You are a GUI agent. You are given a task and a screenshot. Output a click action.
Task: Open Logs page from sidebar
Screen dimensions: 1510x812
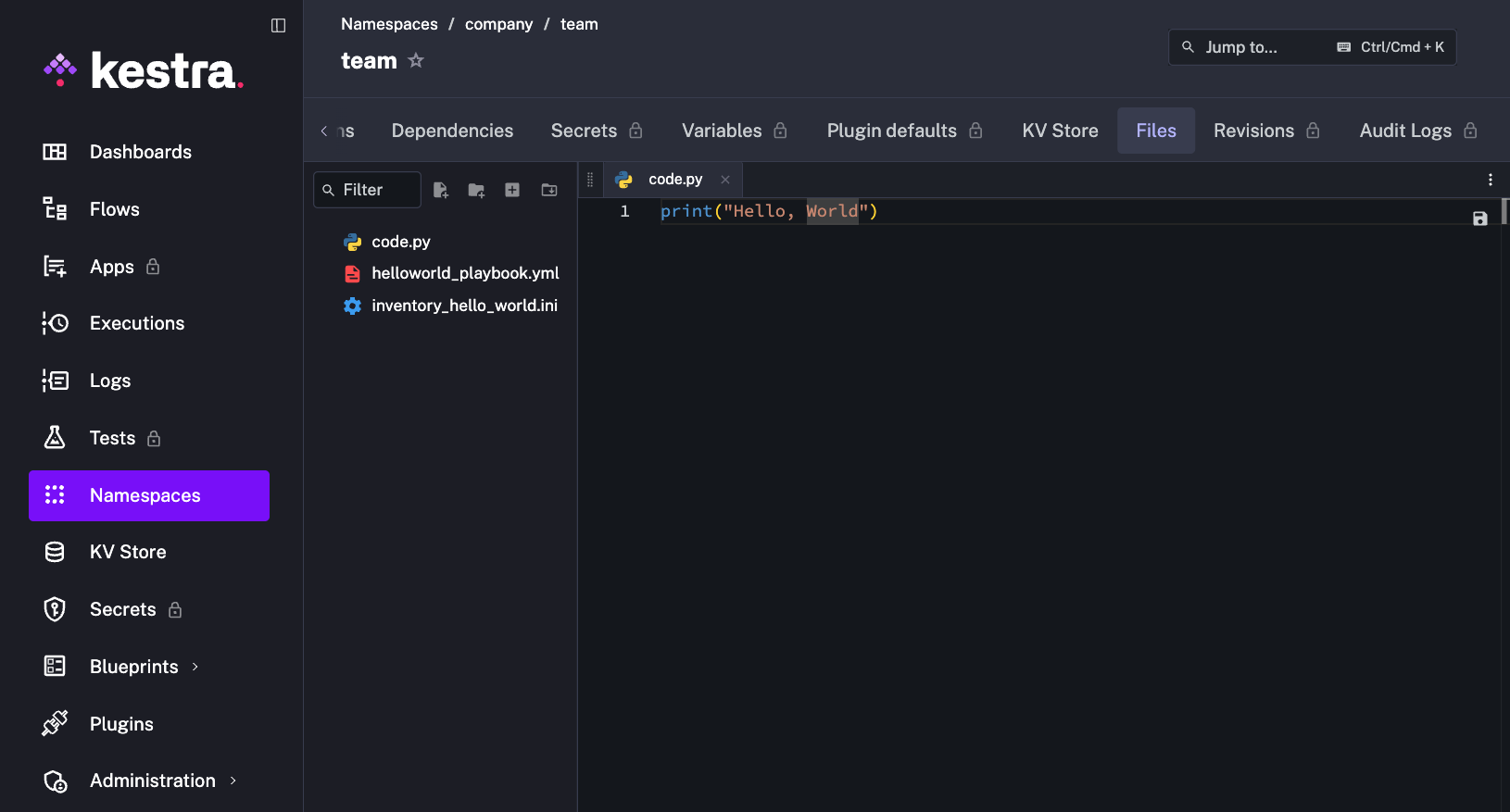click(149, 381)
